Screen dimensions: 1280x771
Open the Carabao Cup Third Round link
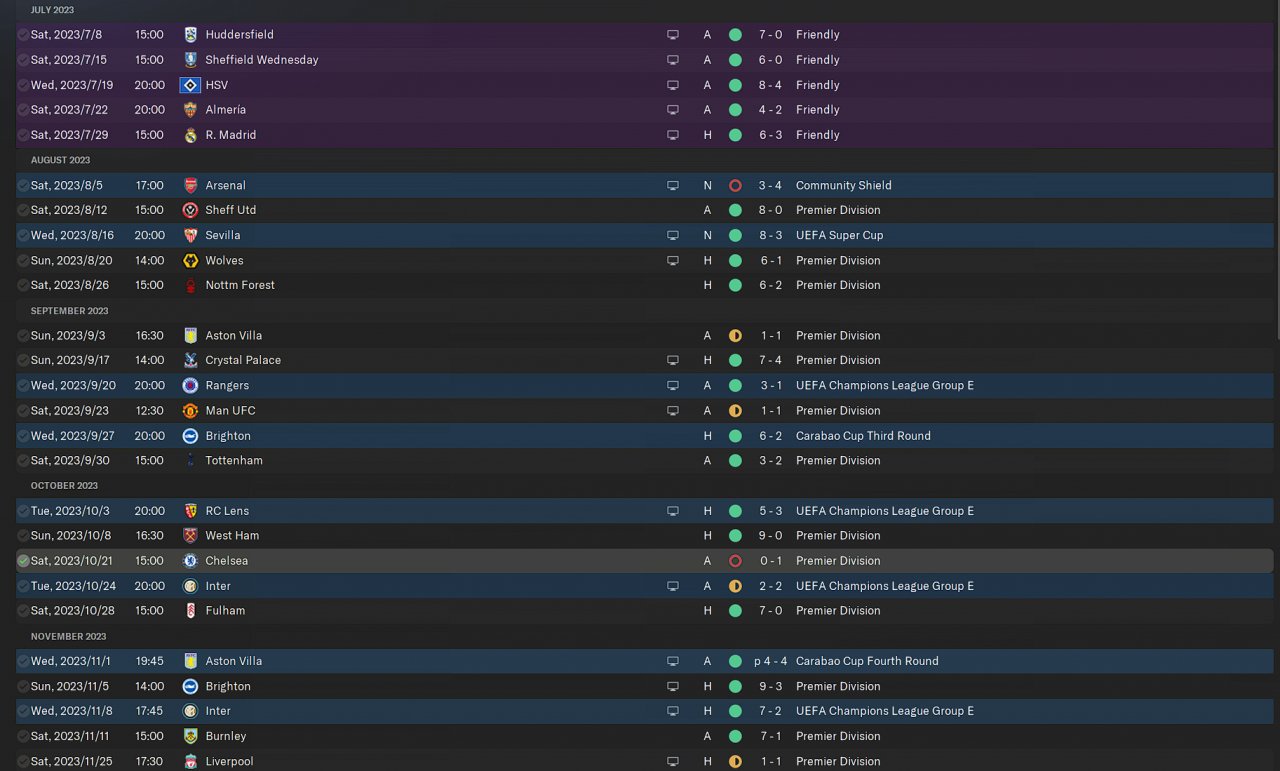pos(863,436)
